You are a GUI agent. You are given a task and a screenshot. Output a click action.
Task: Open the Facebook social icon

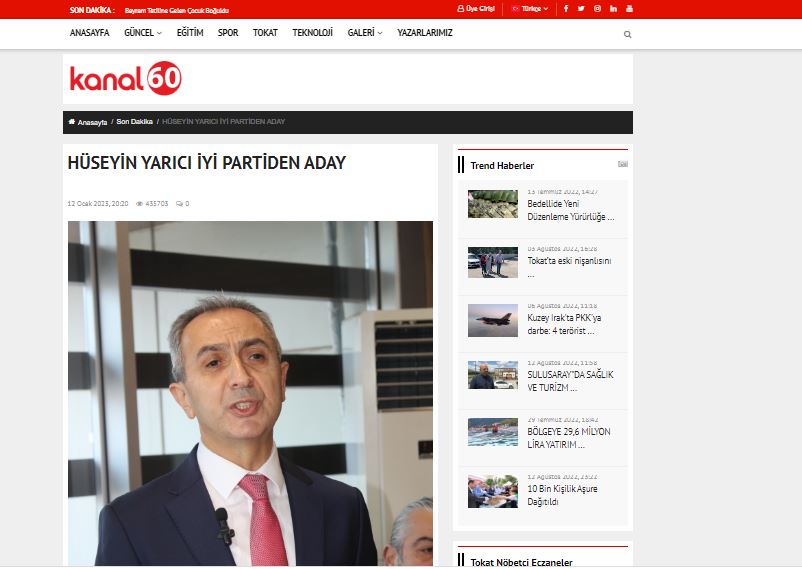click(x=566, y=9)
